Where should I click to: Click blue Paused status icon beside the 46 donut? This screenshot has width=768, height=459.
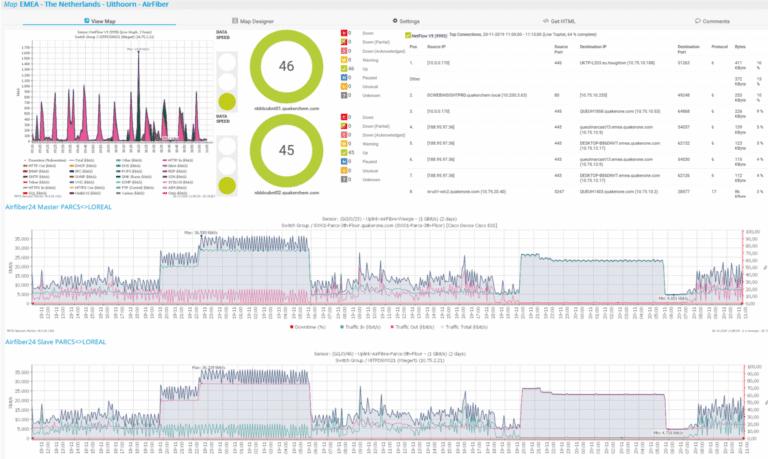(344, 77)
